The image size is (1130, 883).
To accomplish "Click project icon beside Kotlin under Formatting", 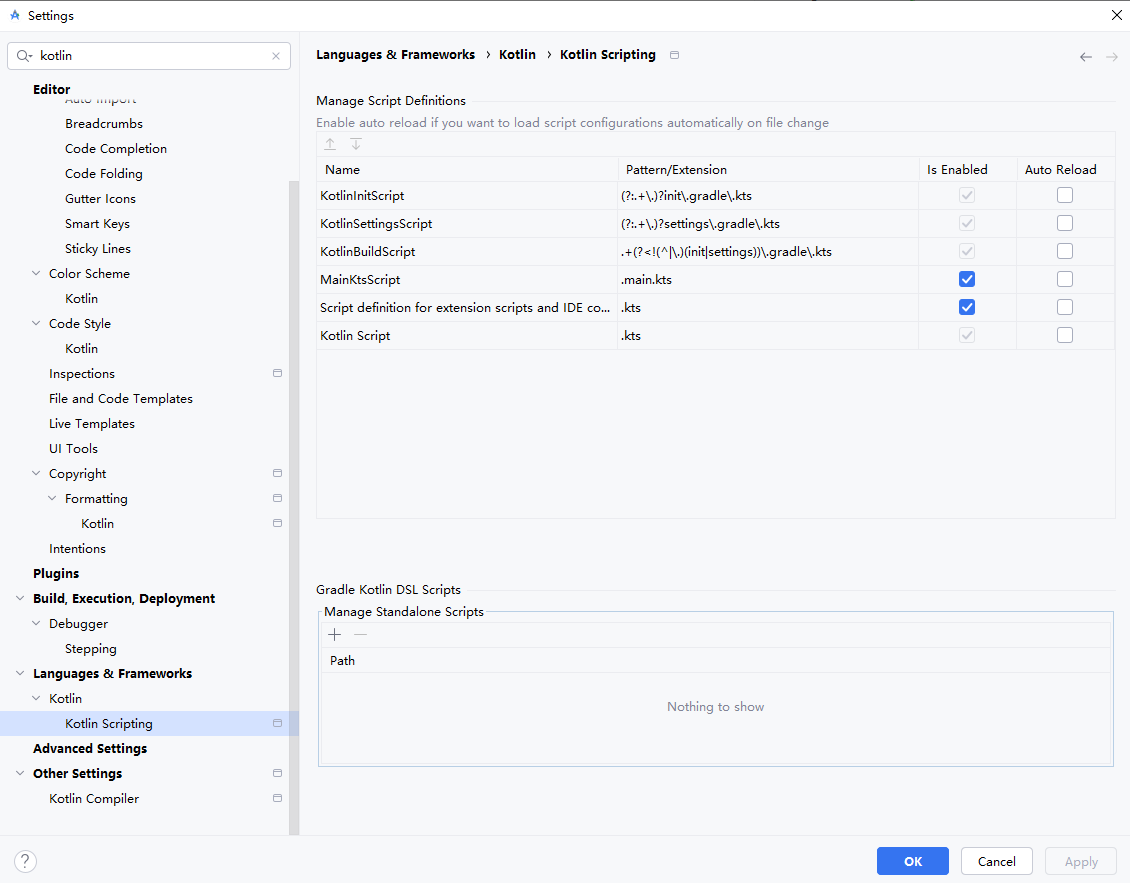I will [277, 523].
